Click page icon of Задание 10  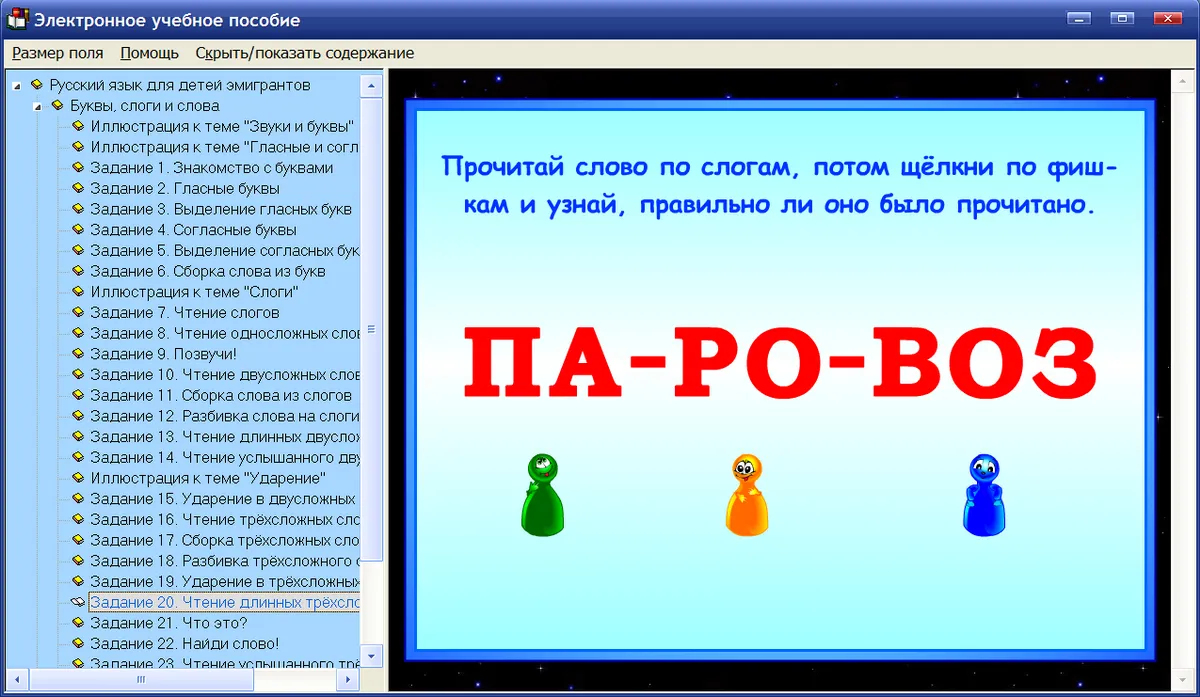point(78,374)
